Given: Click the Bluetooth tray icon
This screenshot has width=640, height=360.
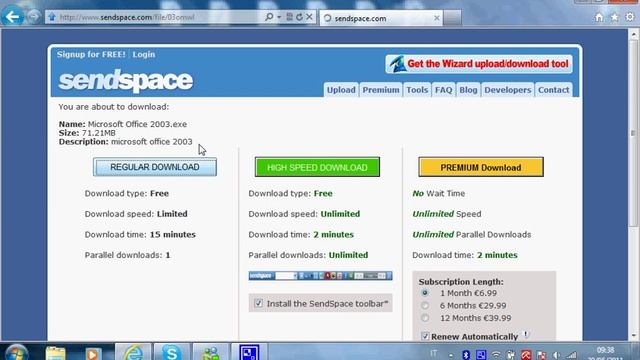Looking at the screenshot, I should [x=466, y=355].
